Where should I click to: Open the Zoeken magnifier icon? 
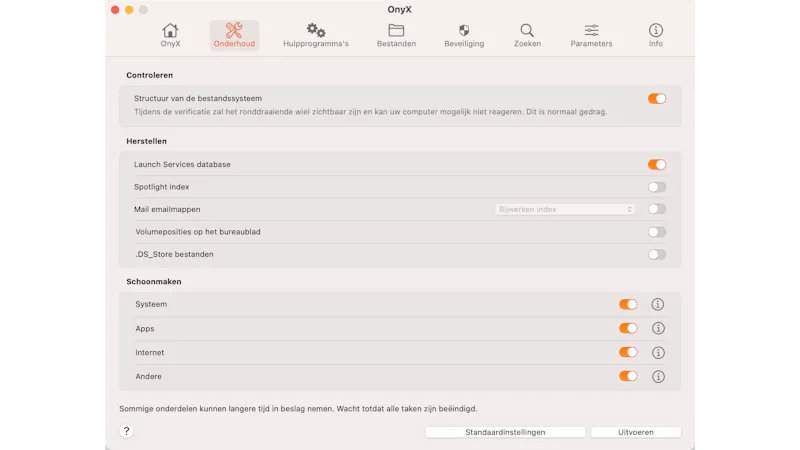(527, 31)
